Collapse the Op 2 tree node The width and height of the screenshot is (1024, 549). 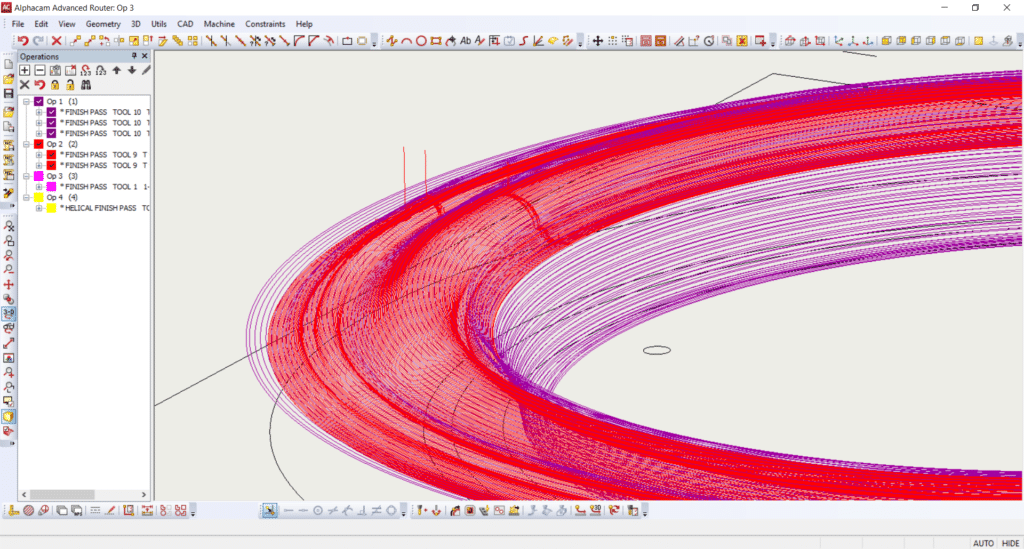pyautogui.click(x=27, y=144)
